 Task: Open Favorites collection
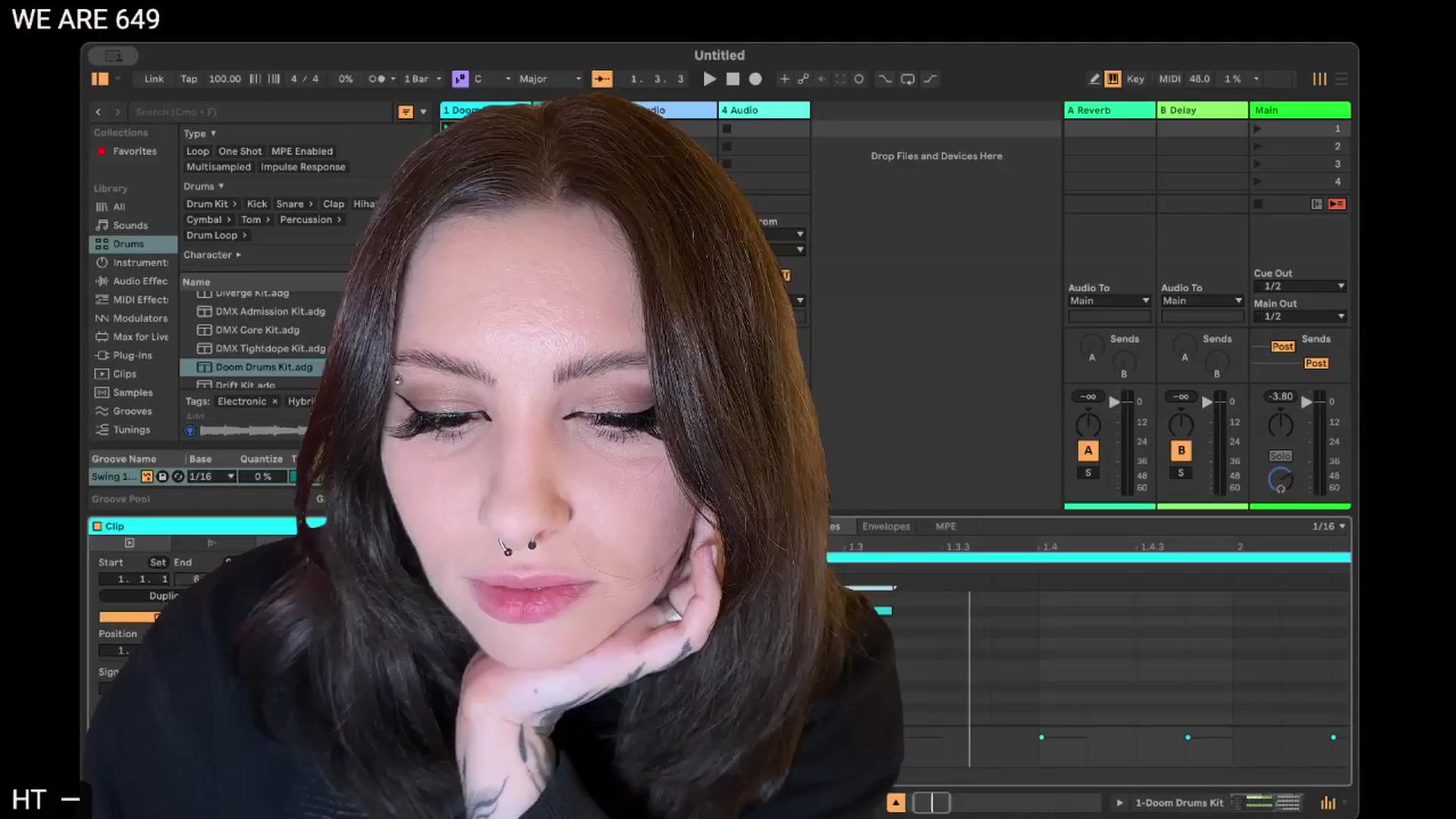134,151
